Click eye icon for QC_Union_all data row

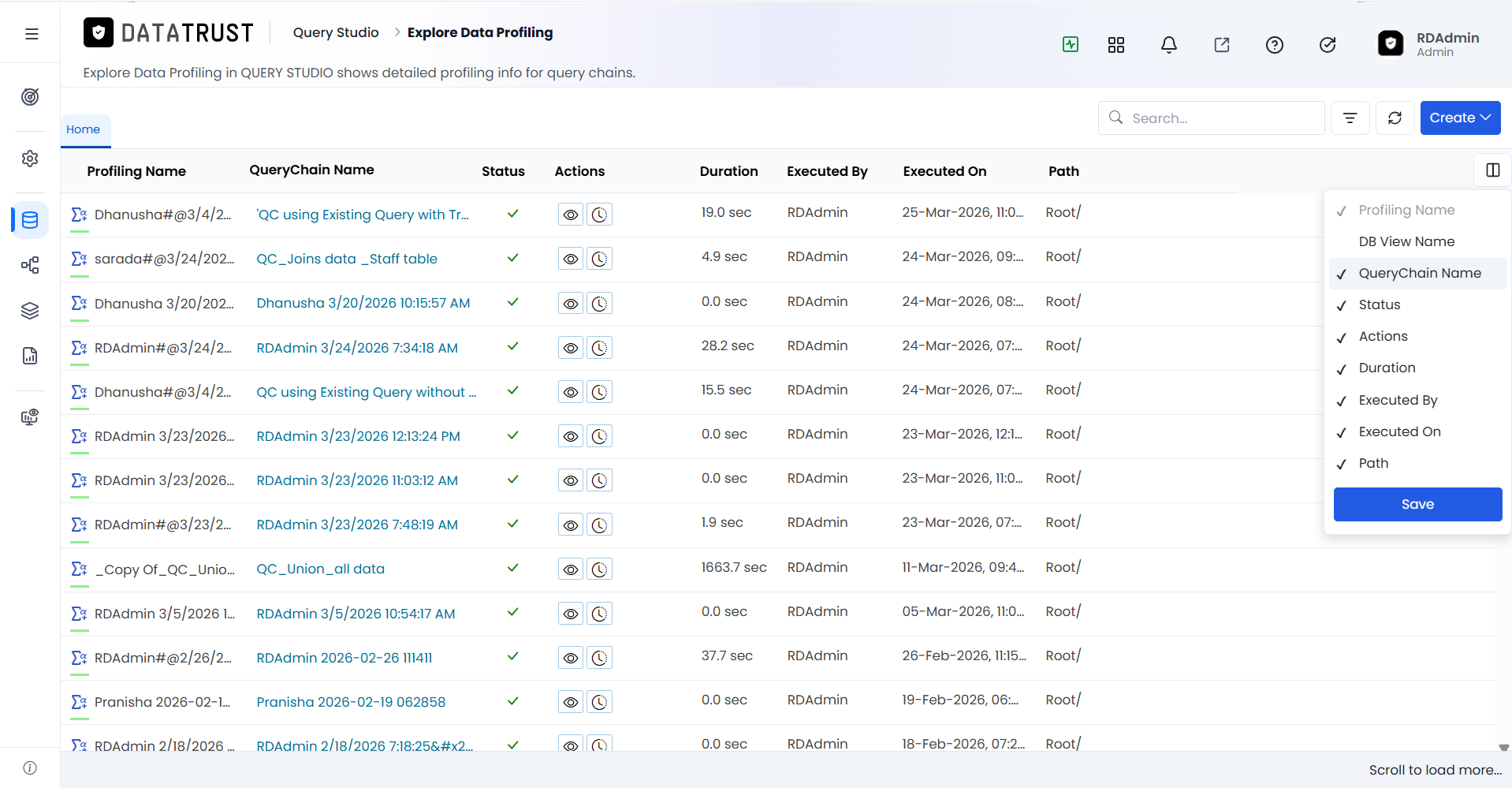571,570
